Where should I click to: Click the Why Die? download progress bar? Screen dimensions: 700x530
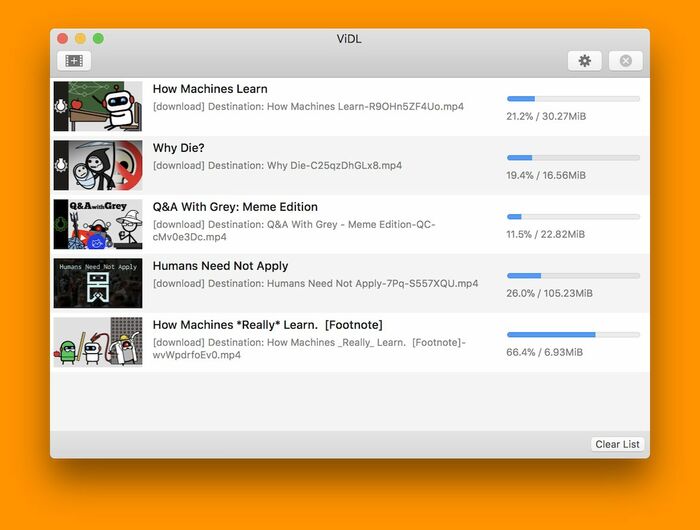[573, 158]
